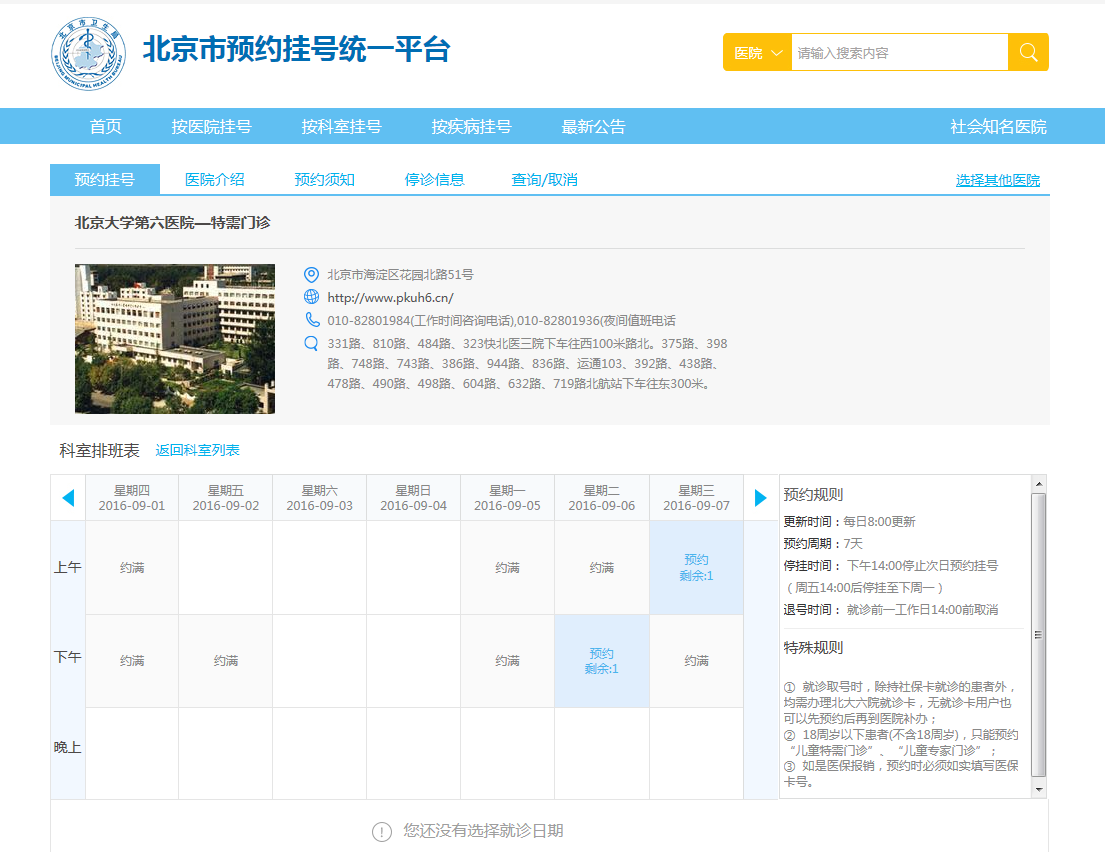
Task: Open the http://www.pkuh6.cn/ link
Action: (x=390, y=297)
